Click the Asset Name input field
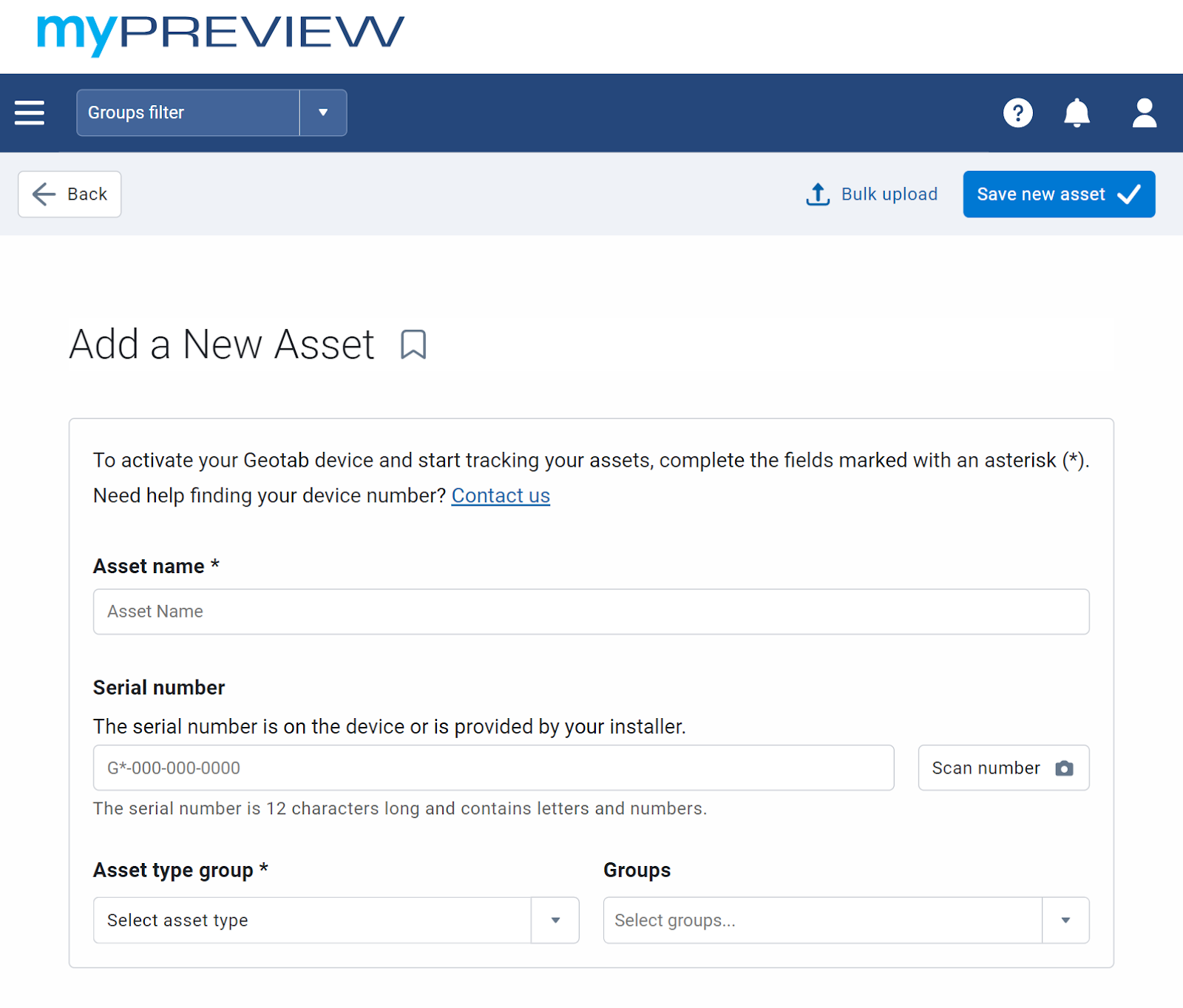Image resolution: width=1183 pixels, height=1008 pixels. click(590, 612)
